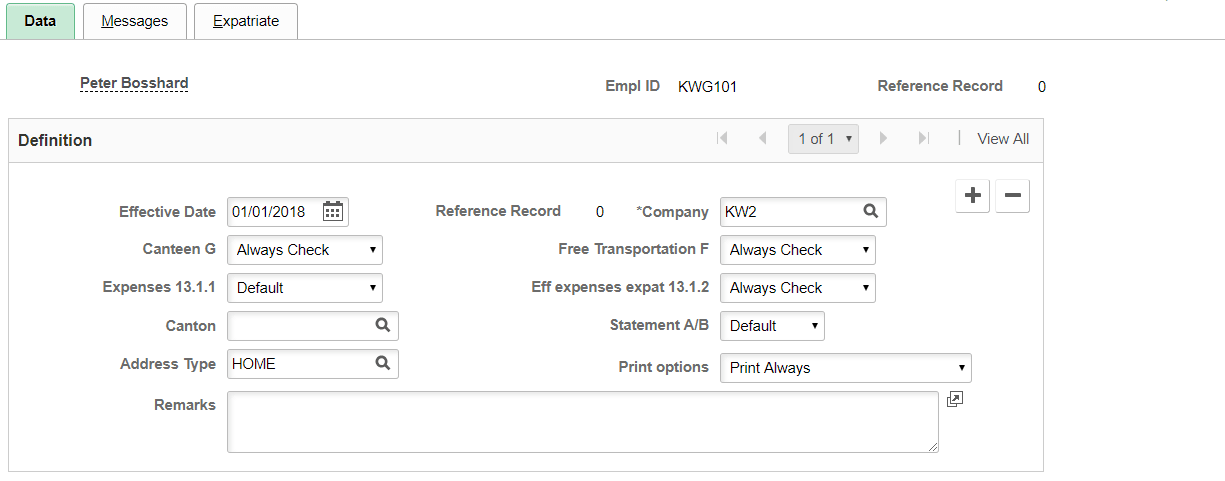The image size is (1225, 481).
Task: Click the Address Type lookup icon
Action: pos(383,364)
